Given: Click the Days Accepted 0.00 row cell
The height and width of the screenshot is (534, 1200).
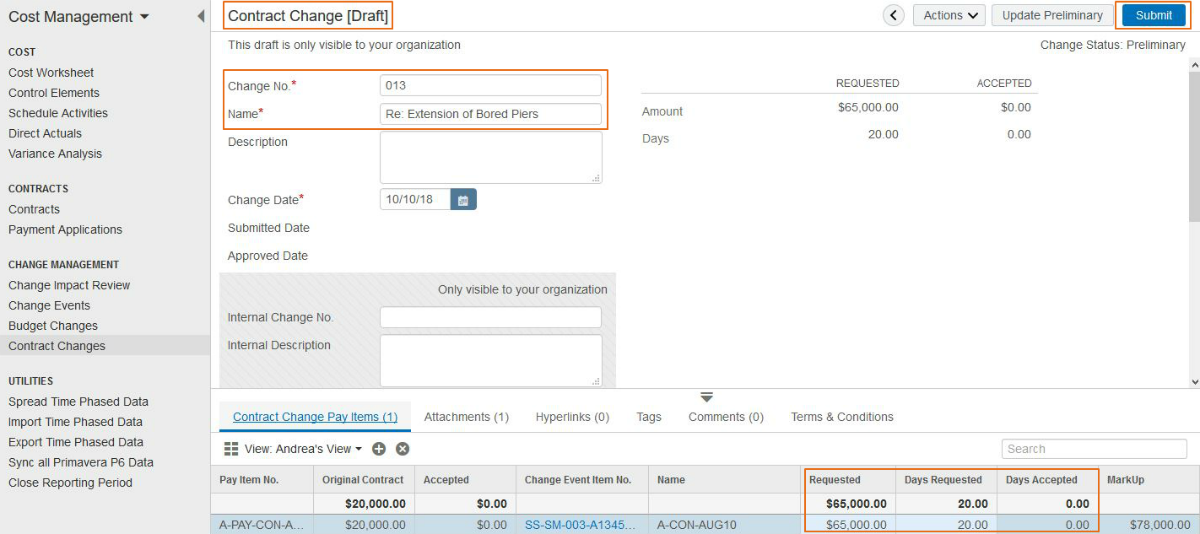Looking at the screenshot, I should point(1047,524).
